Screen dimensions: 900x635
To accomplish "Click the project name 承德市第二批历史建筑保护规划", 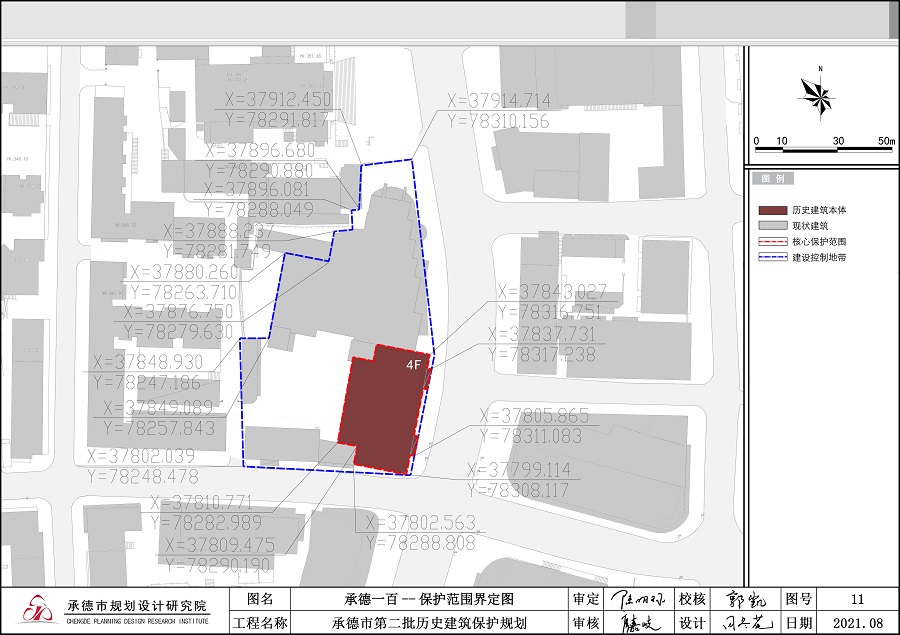I will [430, 622].
